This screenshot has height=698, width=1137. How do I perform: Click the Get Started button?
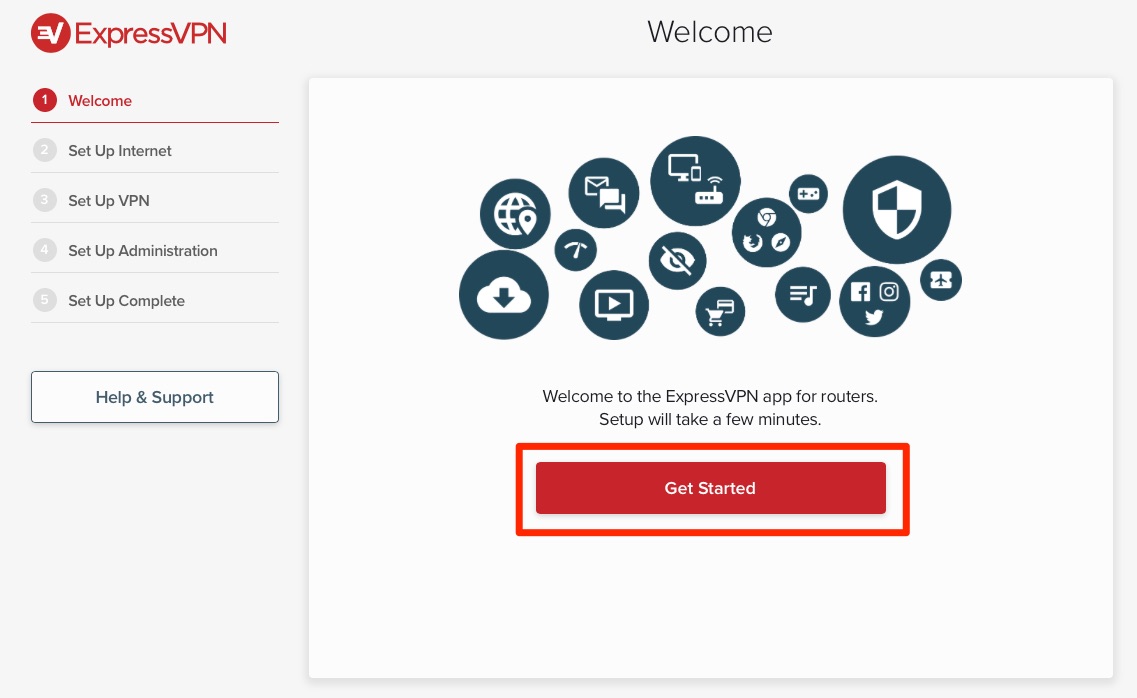click(x=710, y=488)
